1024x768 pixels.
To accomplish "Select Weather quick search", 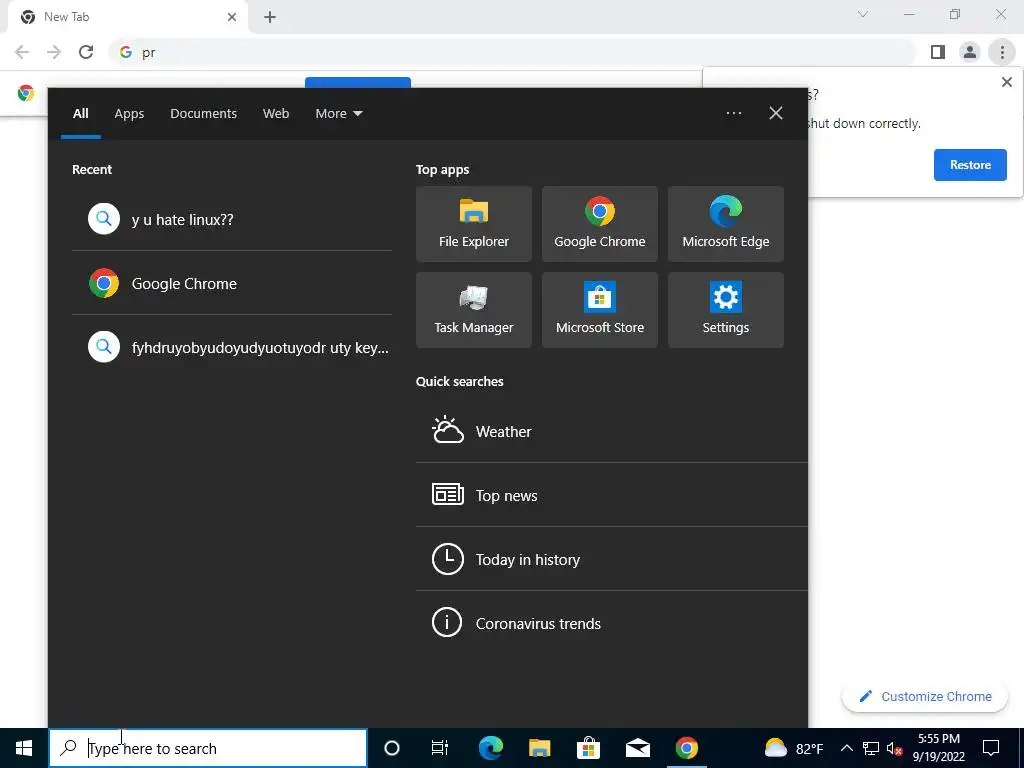I will [x=611, y=431].
